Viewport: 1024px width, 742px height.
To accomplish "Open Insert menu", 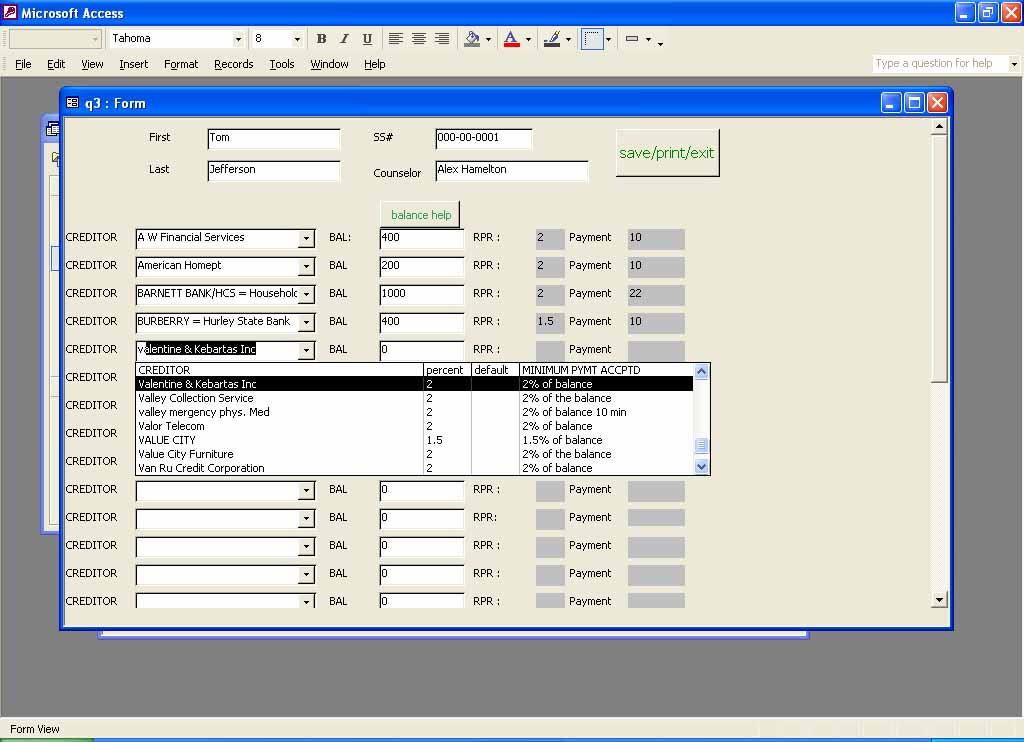I will coord(133,64).
